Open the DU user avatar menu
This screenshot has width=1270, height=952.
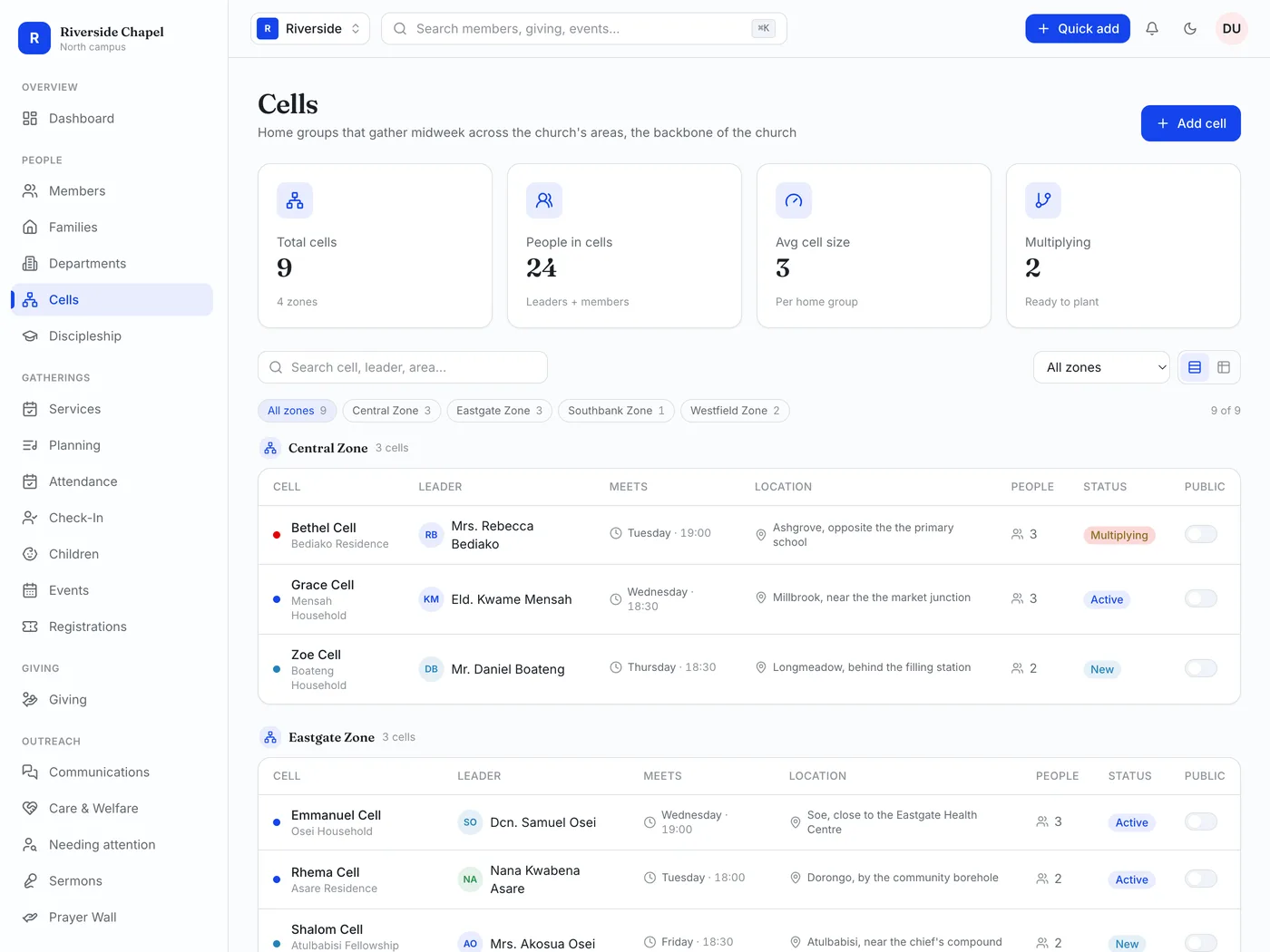1232,29
